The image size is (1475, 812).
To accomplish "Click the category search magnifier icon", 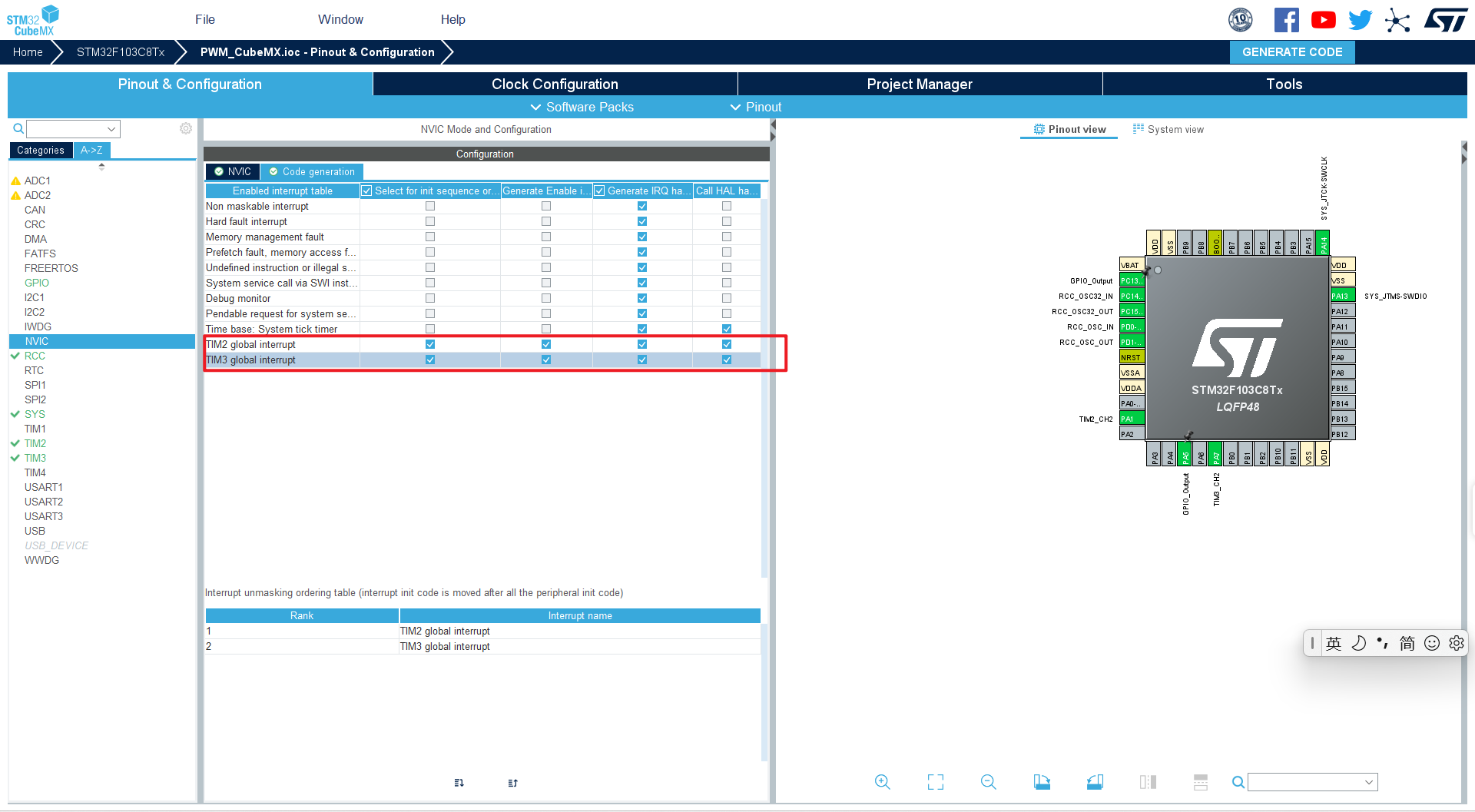I will [x=18, y=128].
